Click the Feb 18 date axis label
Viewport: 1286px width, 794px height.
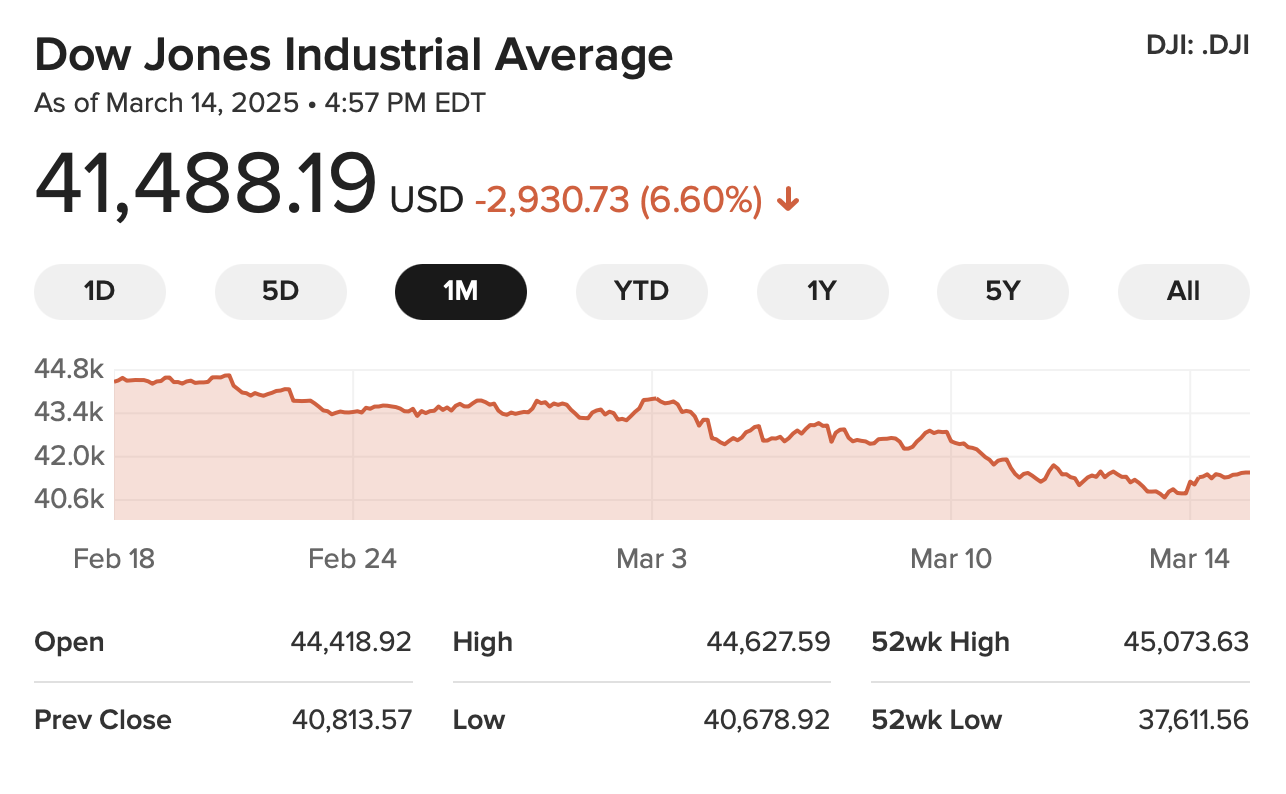[x=114, y=558]
